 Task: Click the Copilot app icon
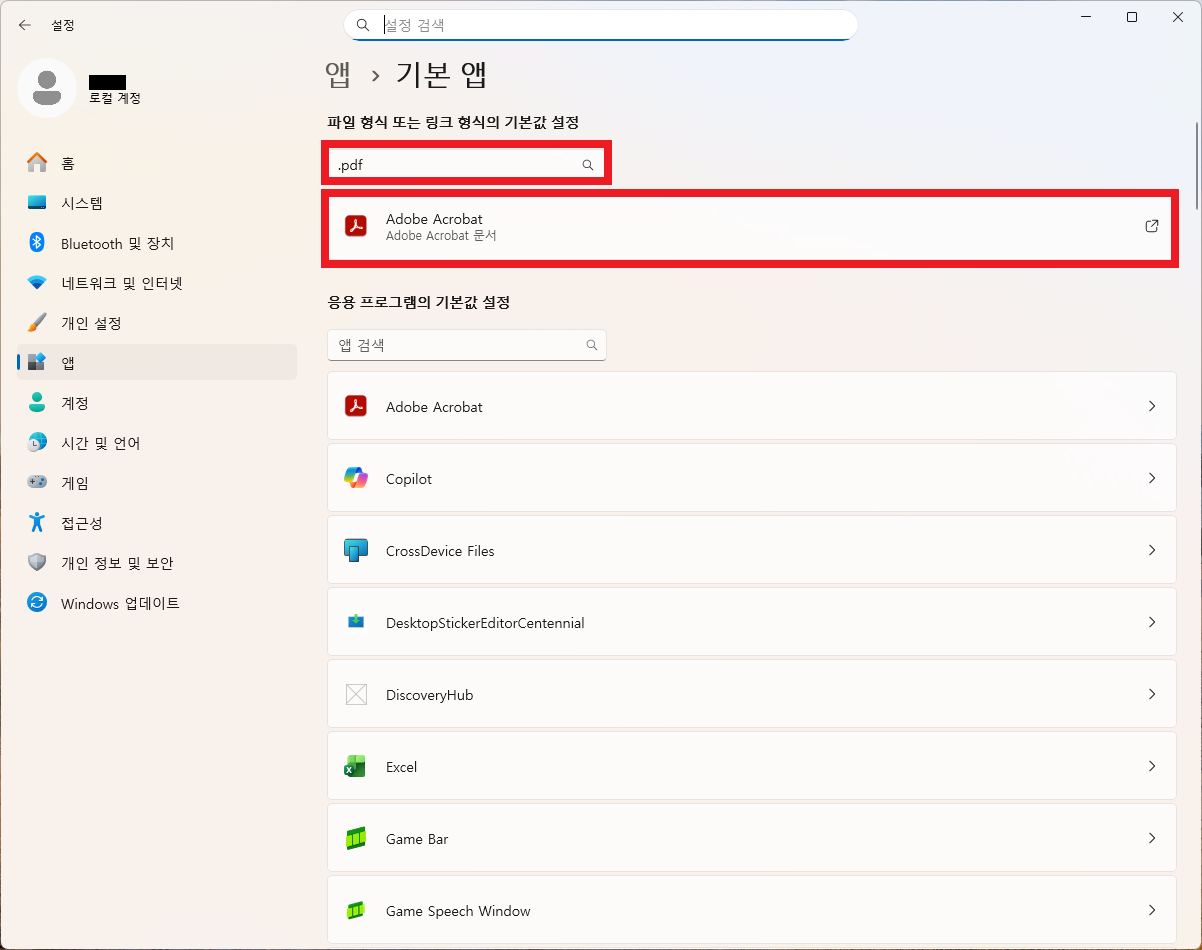tap(356, 478)
